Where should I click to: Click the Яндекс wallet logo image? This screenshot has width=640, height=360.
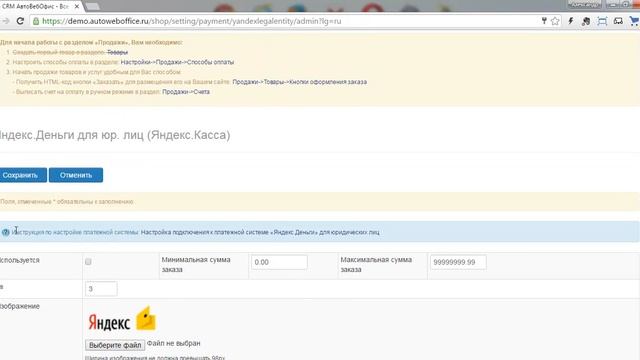(122, 318)
